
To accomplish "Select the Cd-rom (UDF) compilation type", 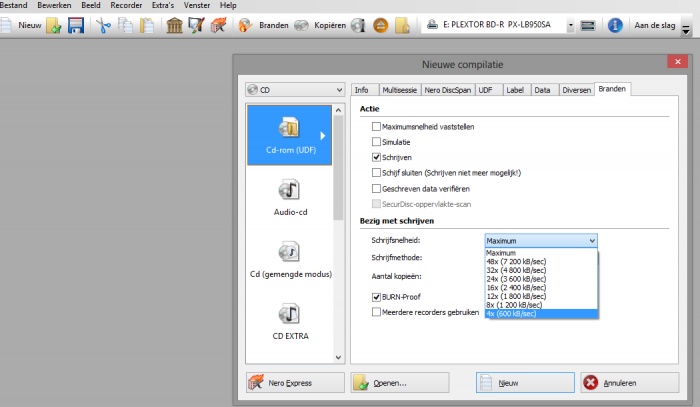I will (289, 135).
